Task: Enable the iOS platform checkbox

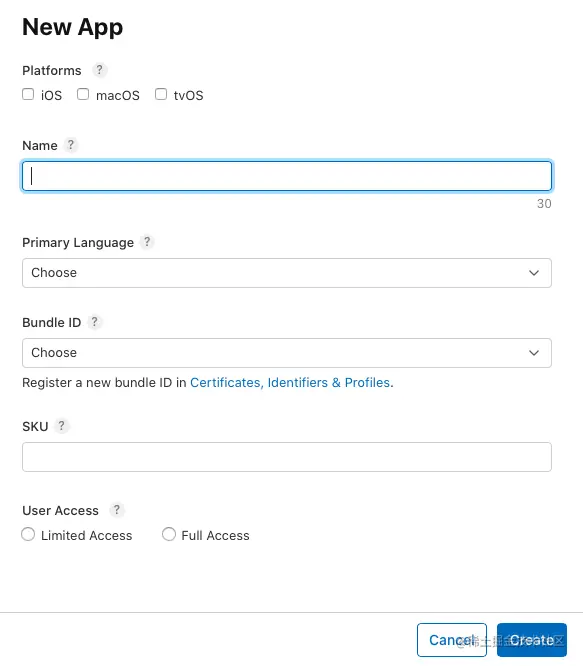Action: (28, 94)
